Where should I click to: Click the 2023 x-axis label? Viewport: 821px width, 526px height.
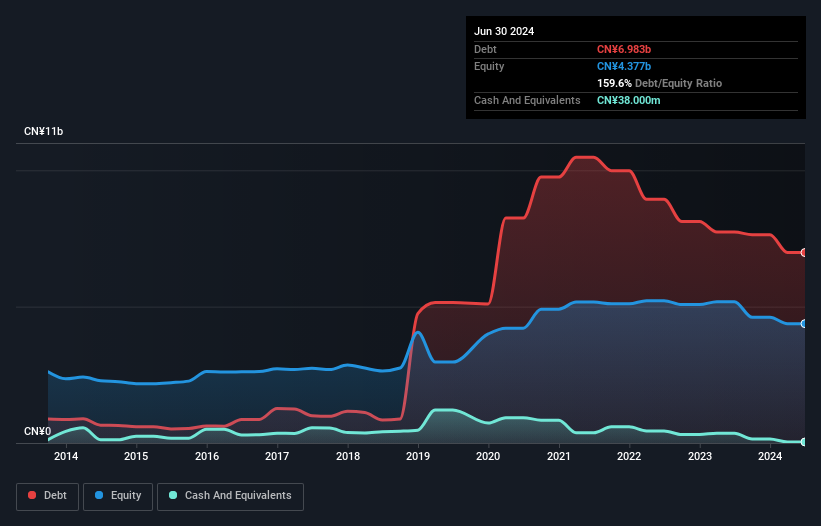click(700, 456)
